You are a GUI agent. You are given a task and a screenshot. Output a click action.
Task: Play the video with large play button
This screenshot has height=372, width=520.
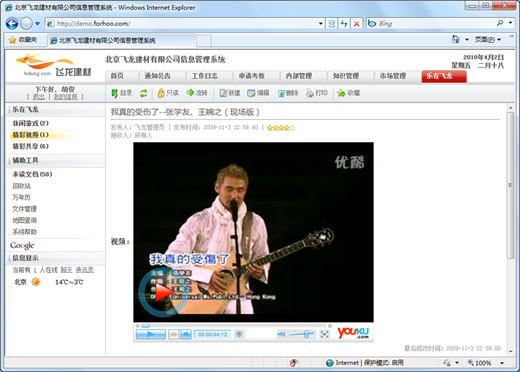click(x=163, y=292)
